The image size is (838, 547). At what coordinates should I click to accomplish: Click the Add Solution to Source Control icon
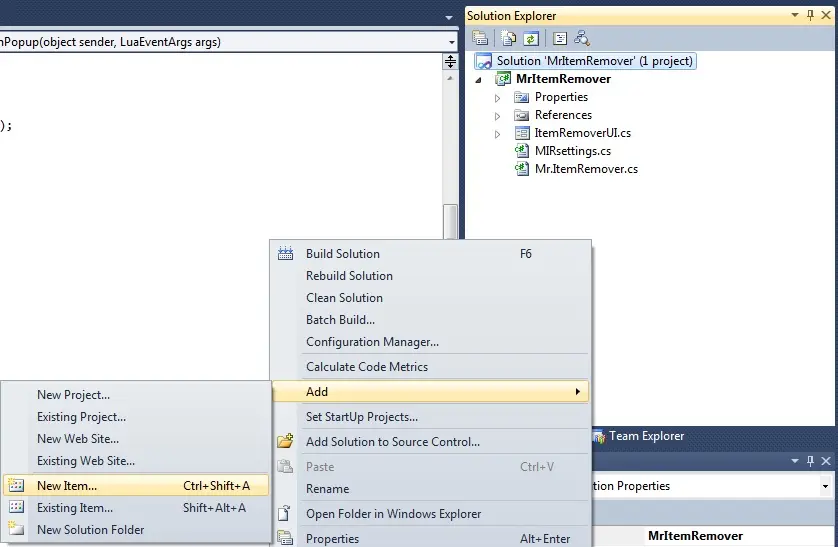click(x=285, y=441)
